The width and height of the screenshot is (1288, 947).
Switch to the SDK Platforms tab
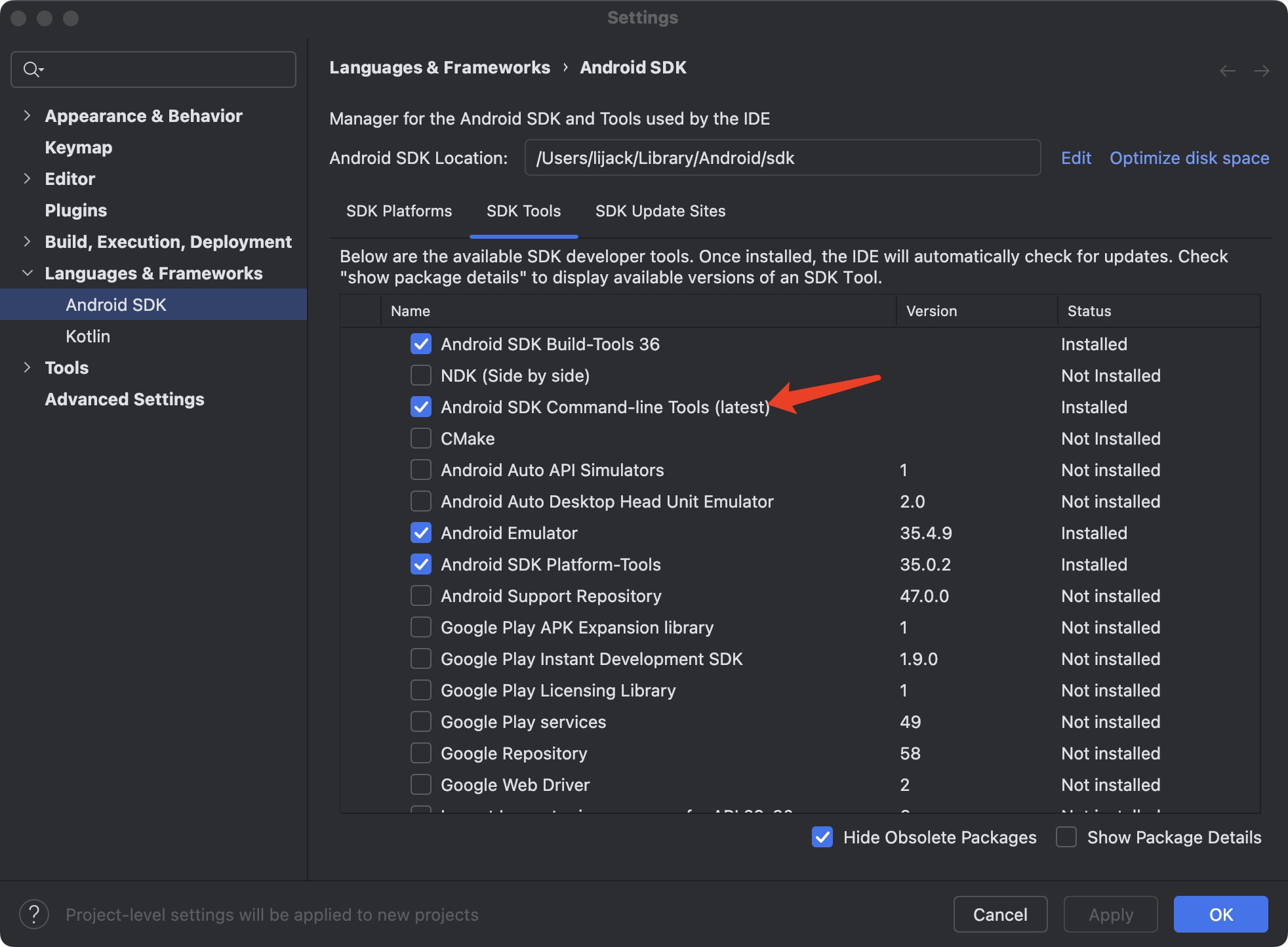pyautogui.click(x=399, y=211)
